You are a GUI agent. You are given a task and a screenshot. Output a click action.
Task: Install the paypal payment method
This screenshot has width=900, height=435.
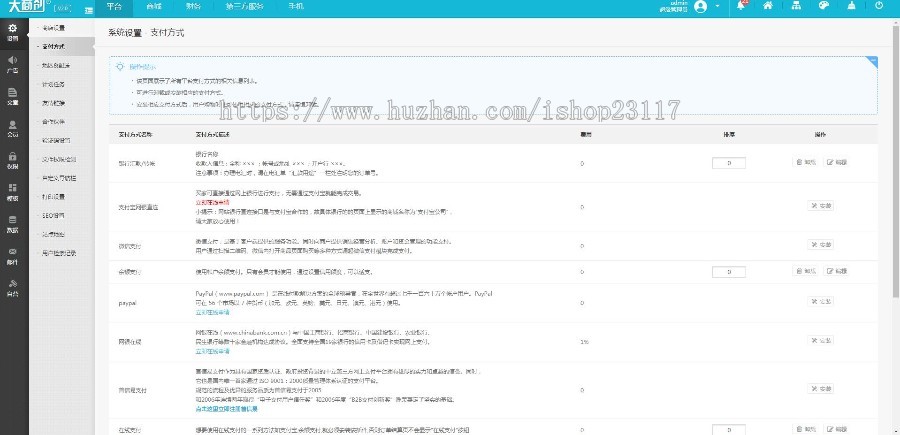(821, 301)
